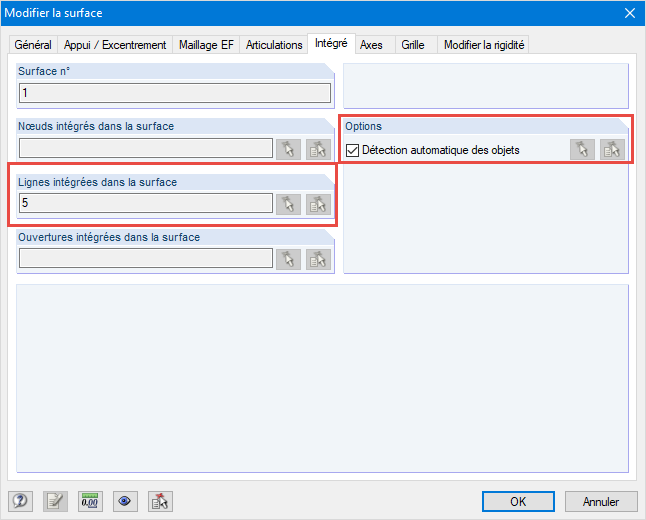Open the Articulations tab
Viewport: 646px width, 520px height.
pyautogui.click(x=274, y=45)
